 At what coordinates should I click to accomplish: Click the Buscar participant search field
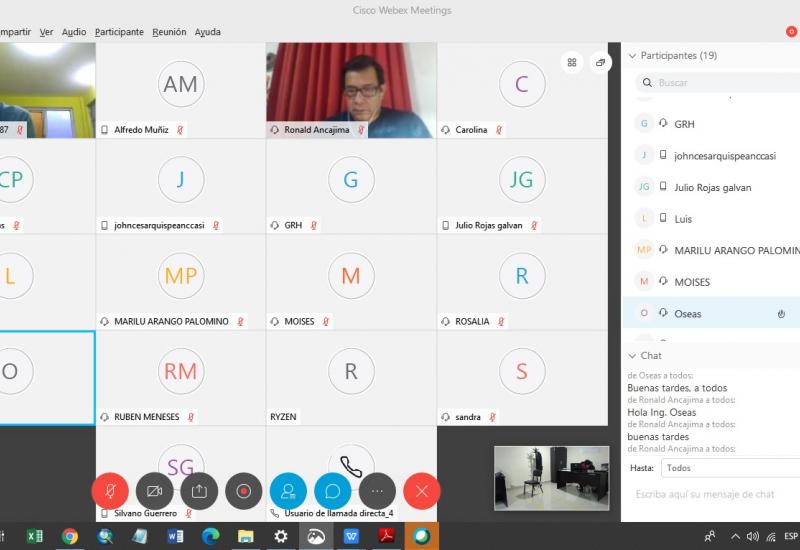[725, 83]
